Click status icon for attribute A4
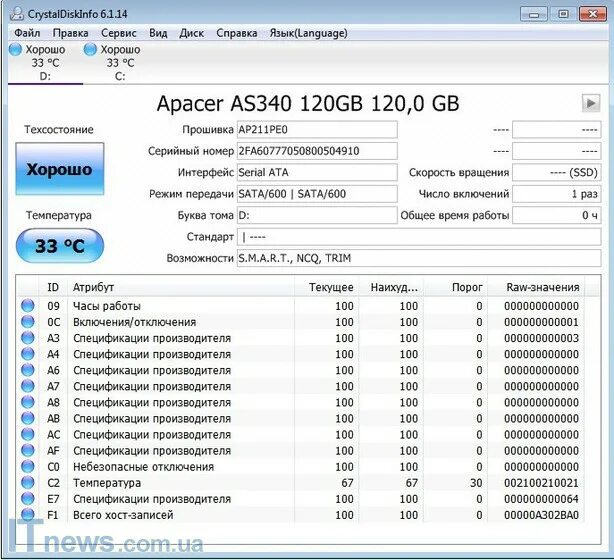 27,354
